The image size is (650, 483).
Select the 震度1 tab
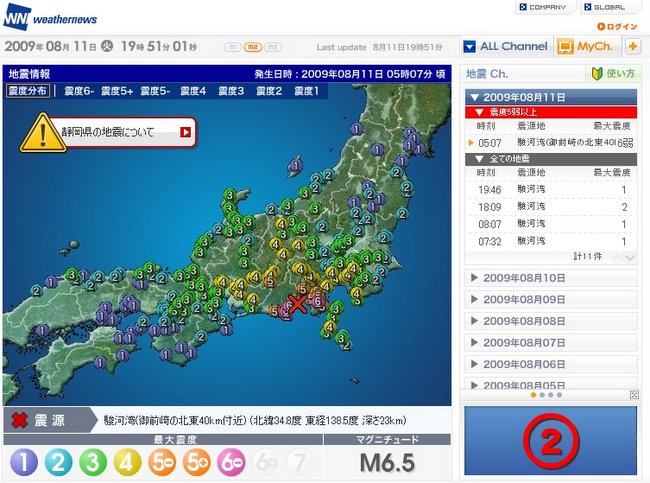[306, 91]
